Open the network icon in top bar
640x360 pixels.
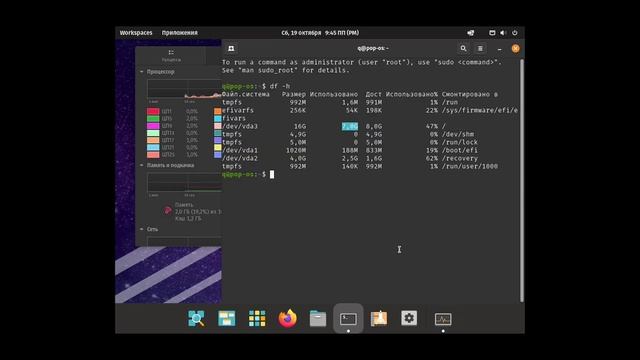point(471,33)
